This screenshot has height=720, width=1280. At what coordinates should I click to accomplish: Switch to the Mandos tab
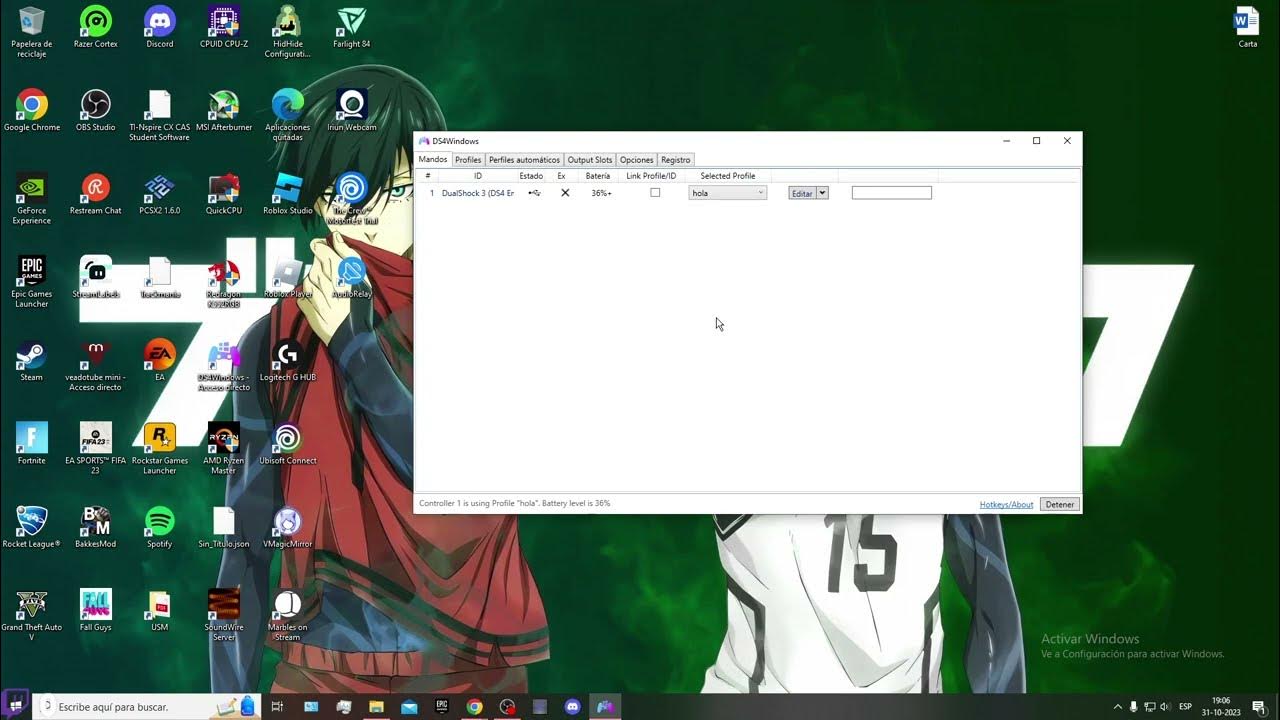point(433,160)
